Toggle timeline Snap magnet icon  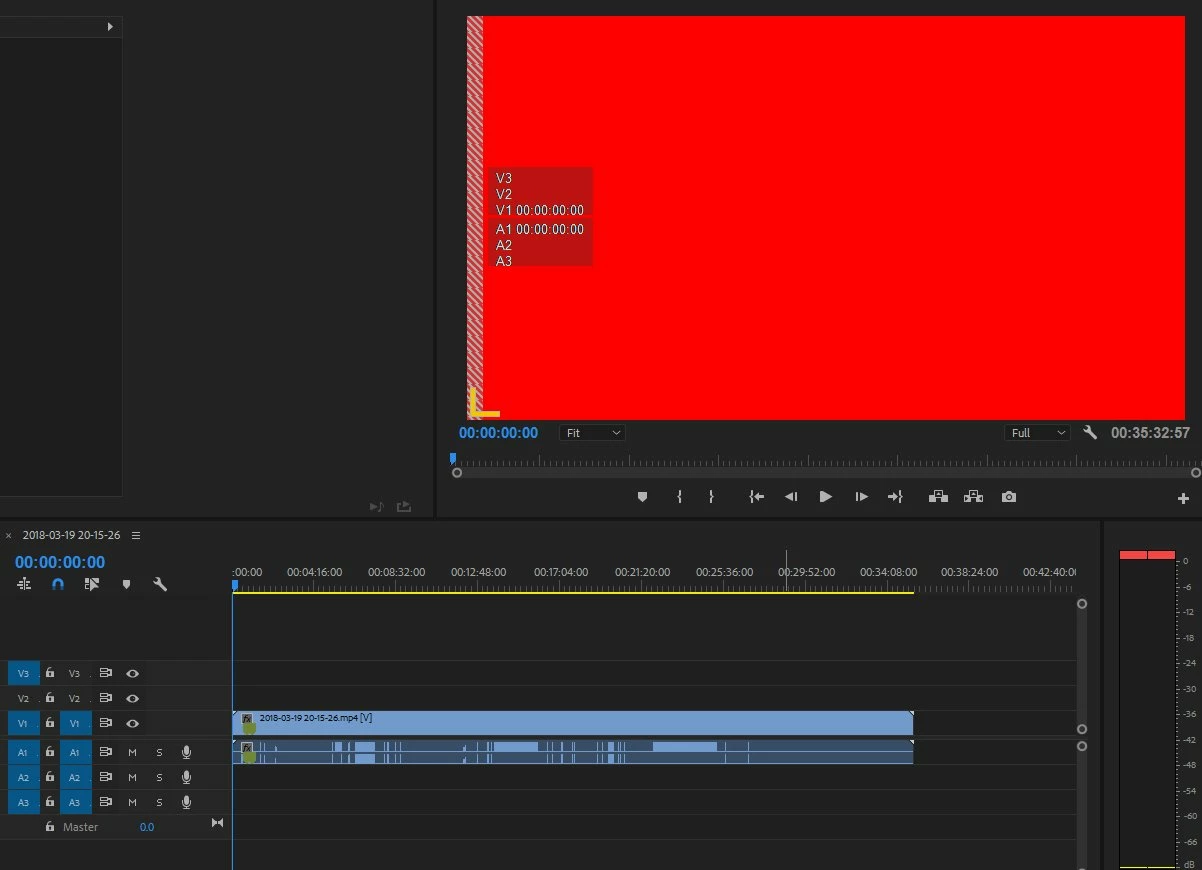click(58, 584)
